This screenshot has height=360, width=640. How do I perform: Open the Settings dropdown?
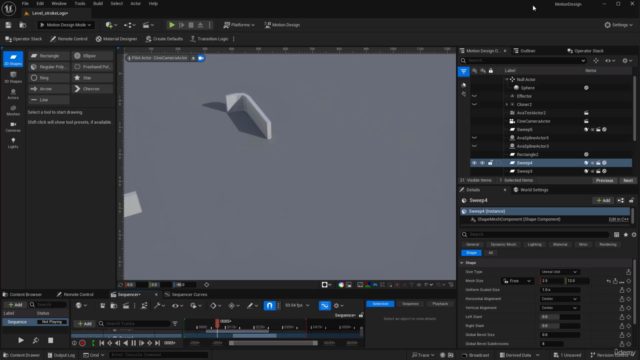(619, 25)
